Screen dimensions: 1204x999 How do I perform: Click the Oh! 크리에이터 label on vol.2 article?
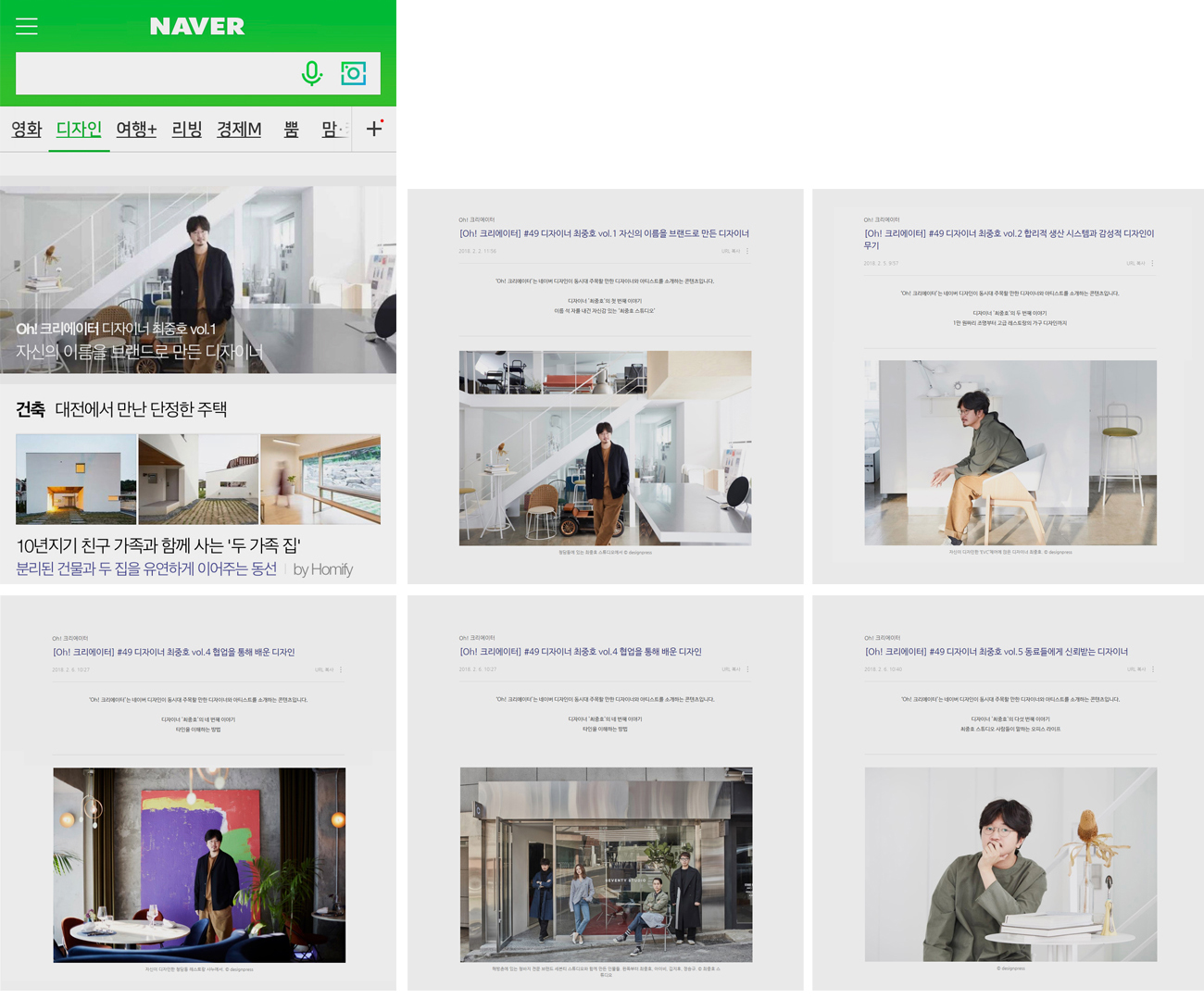[882, 219]
